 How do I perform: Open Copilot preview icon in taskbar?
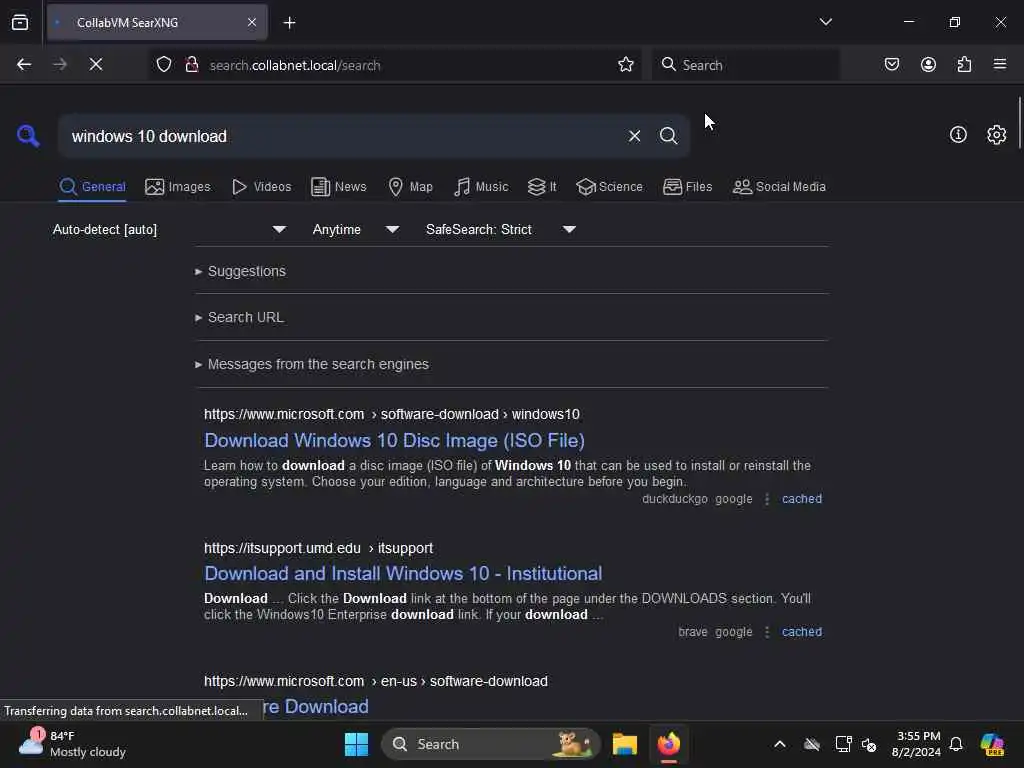point(992,744)
